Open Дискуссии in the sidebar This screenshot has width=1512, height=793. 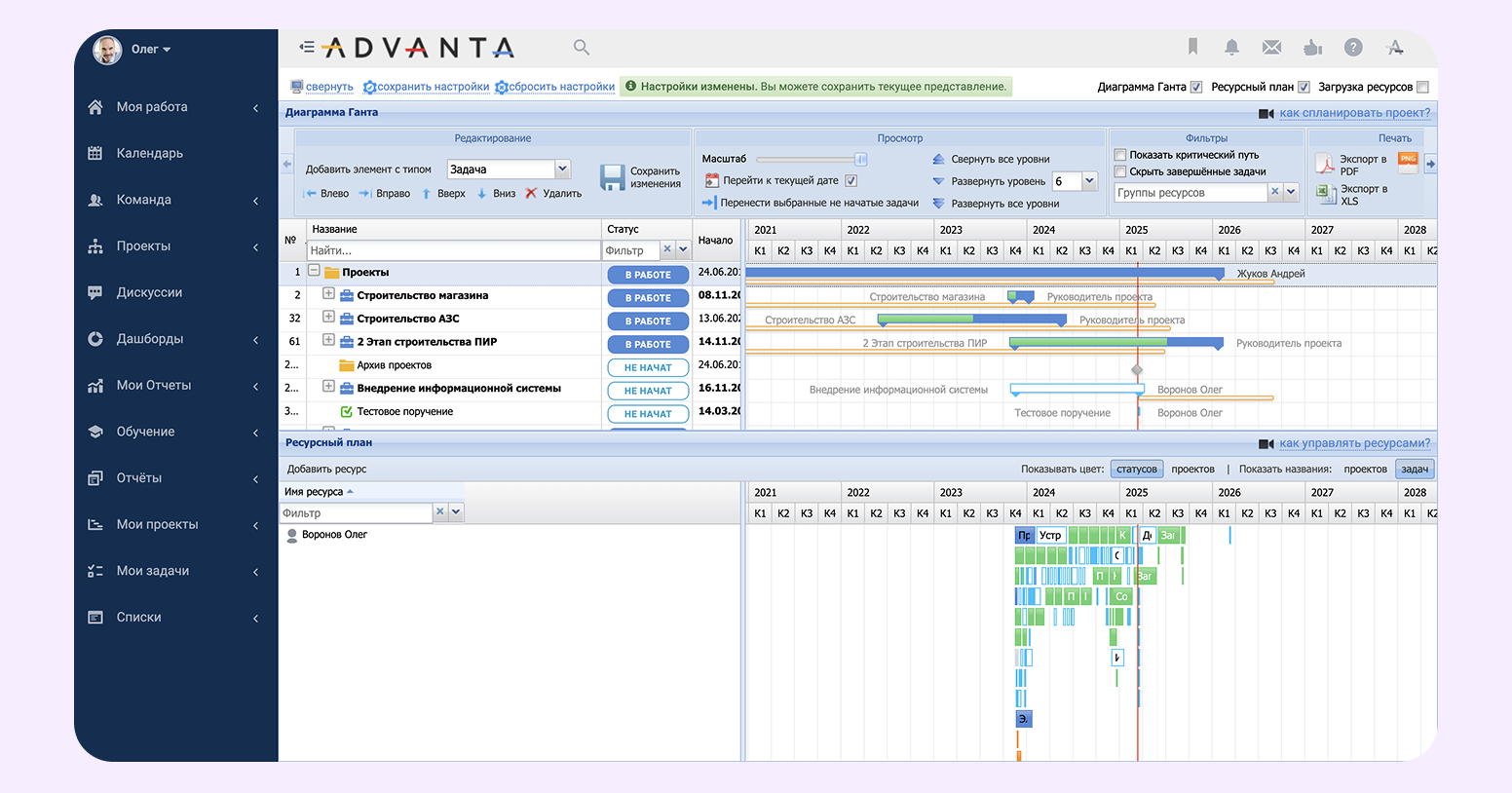tap(149, 292)
